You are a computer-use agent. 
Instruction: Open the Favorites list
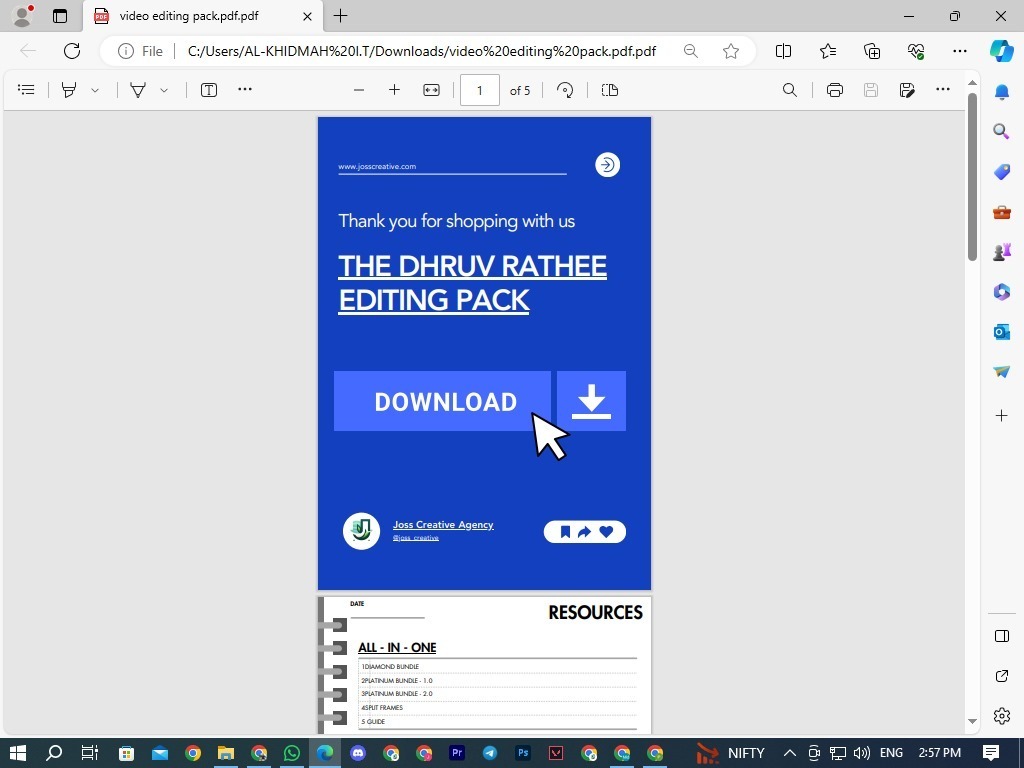tap(828, 51)
